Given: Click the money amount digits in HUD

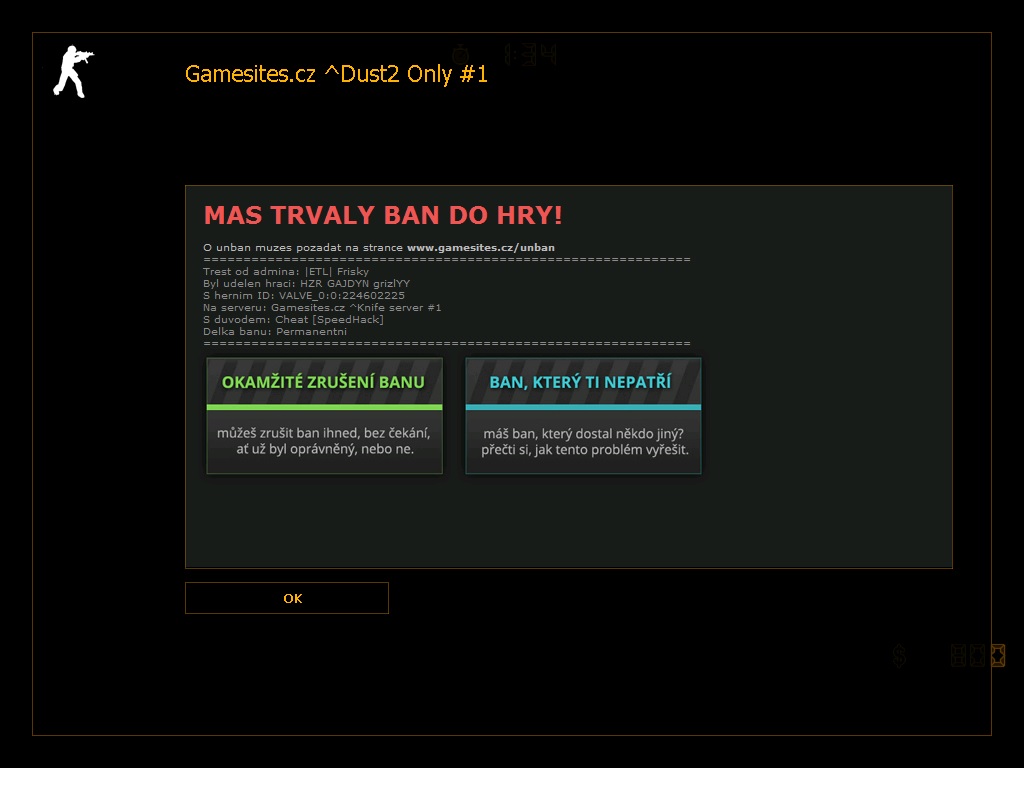Looking at the screenshot, I should [977, 656].
